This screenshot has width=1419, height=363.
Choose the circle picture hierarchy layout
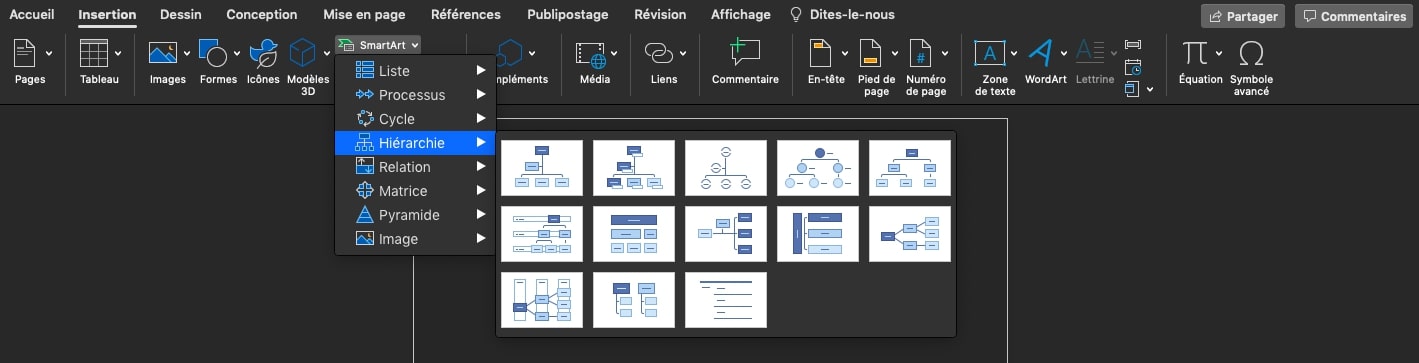[x=818, y=168]
